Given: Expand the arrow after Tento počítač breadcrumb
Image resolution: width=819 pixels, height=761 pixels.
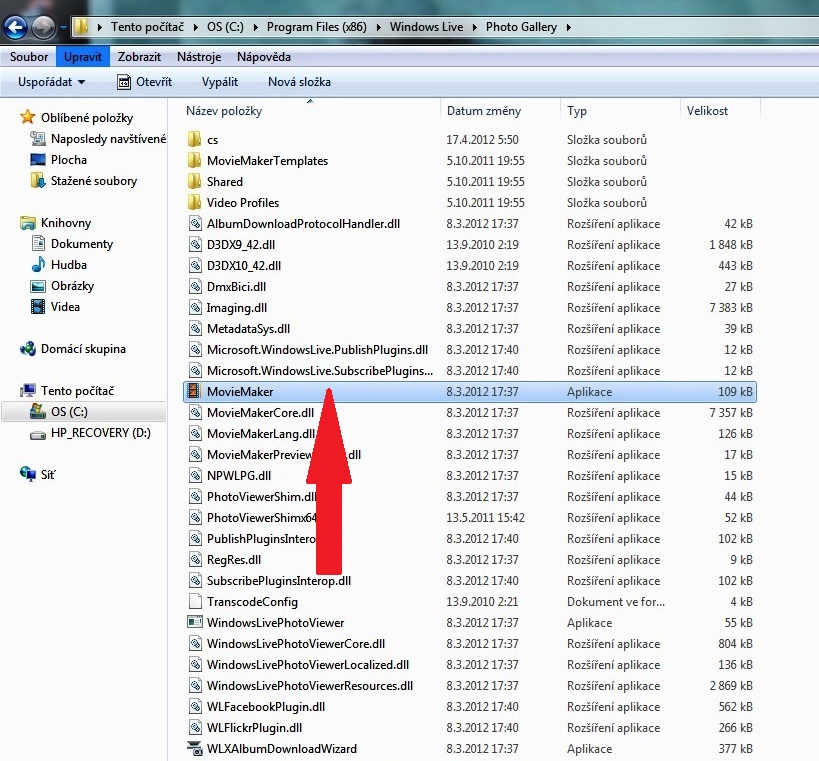Looking at the screenshot, I should (195, 27).
